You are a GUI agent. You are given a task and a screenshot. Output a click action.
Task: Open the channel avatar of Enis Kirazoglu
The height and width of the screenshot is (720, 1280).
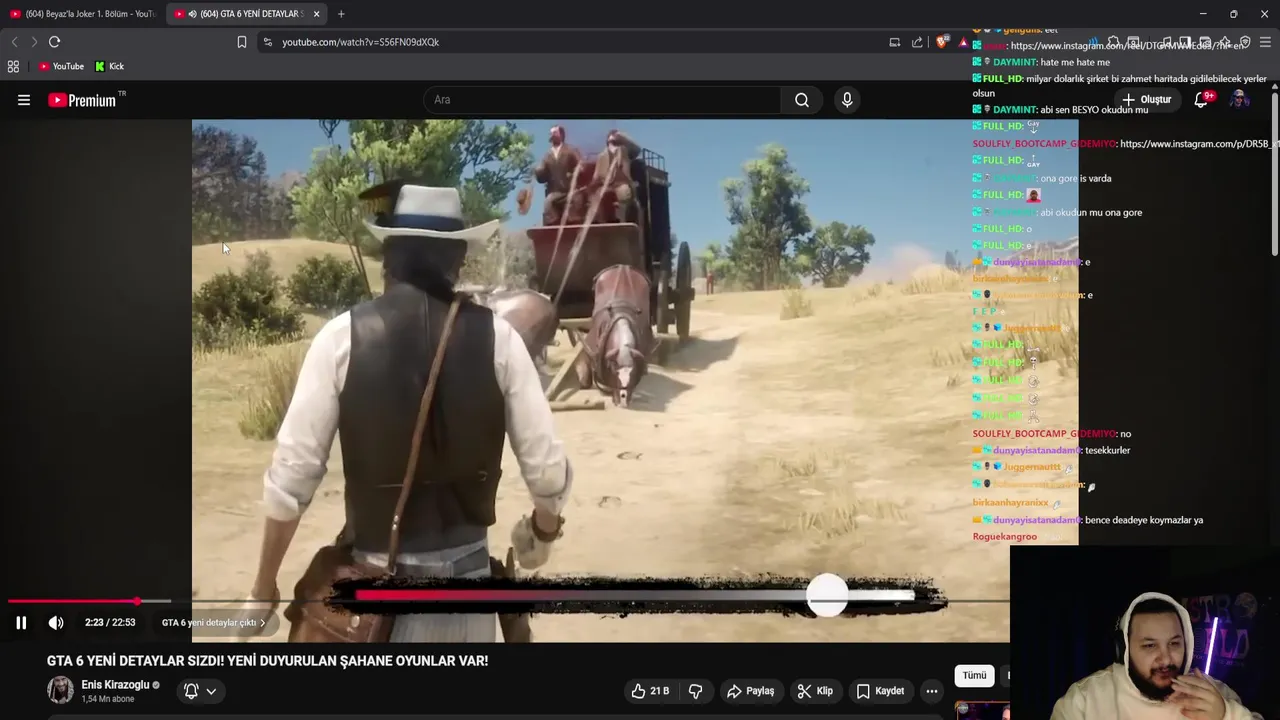pos(60,690)
